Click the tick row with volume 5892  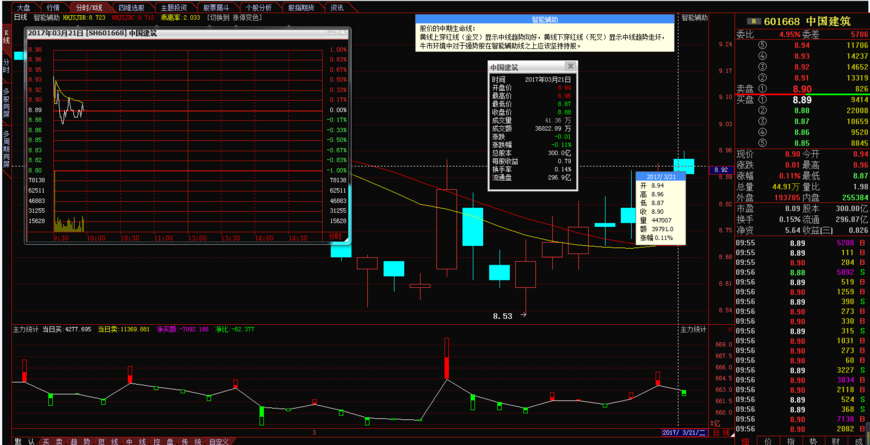point(802,272)
